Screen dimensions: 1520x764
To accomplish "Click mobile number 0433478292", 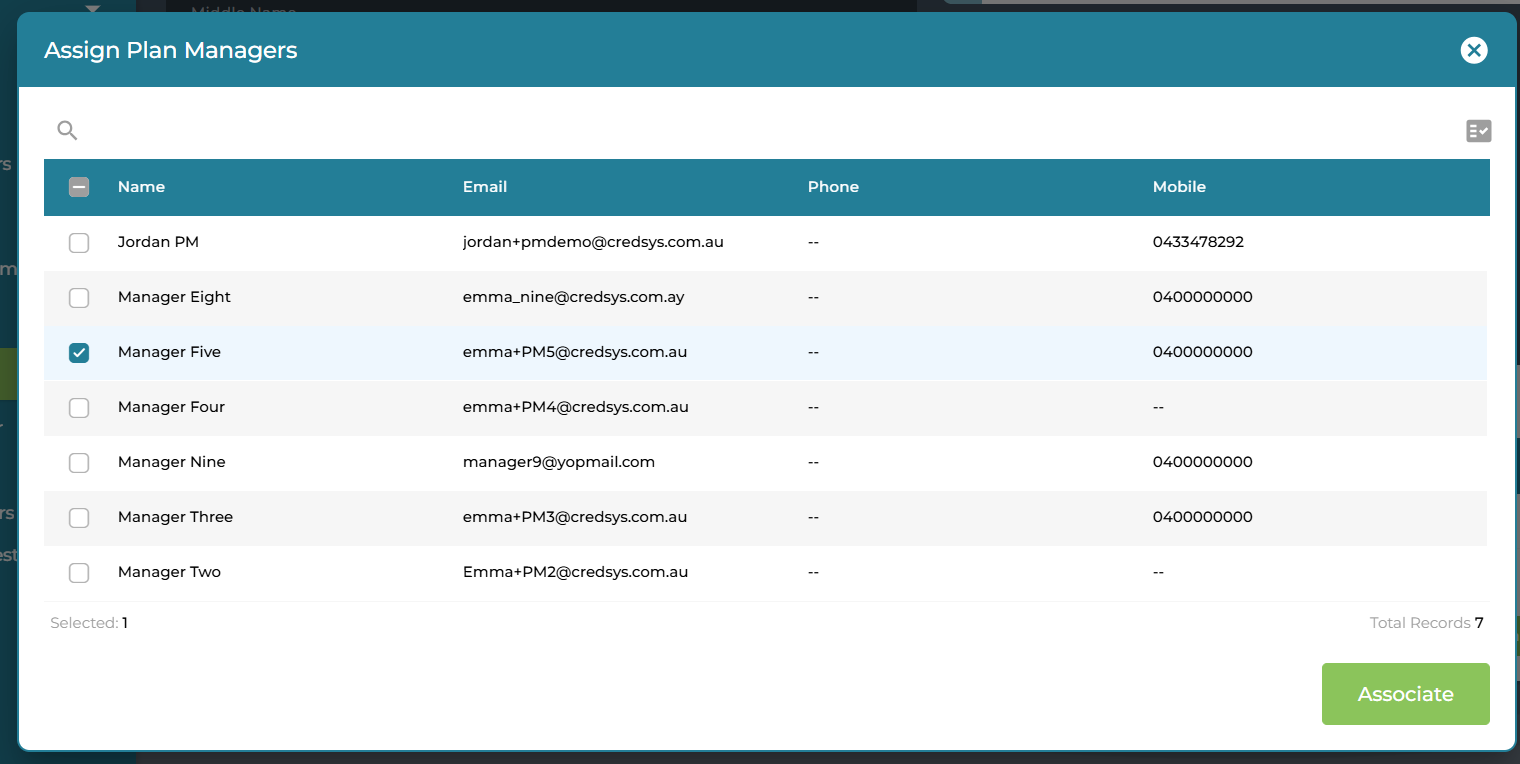I will [x=1198, y=242].
